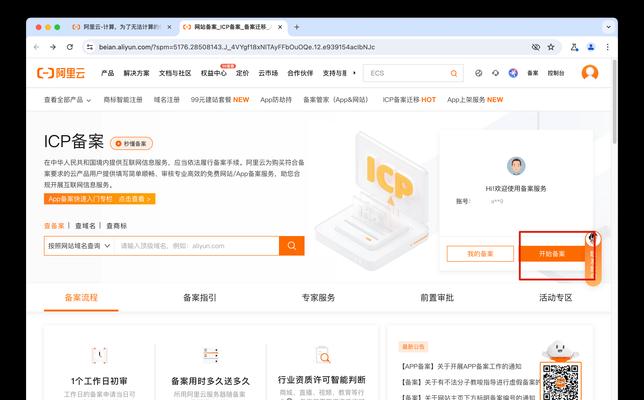Select the 查备案 query tab
Viewport: 644px width, 400px height.
54,226
